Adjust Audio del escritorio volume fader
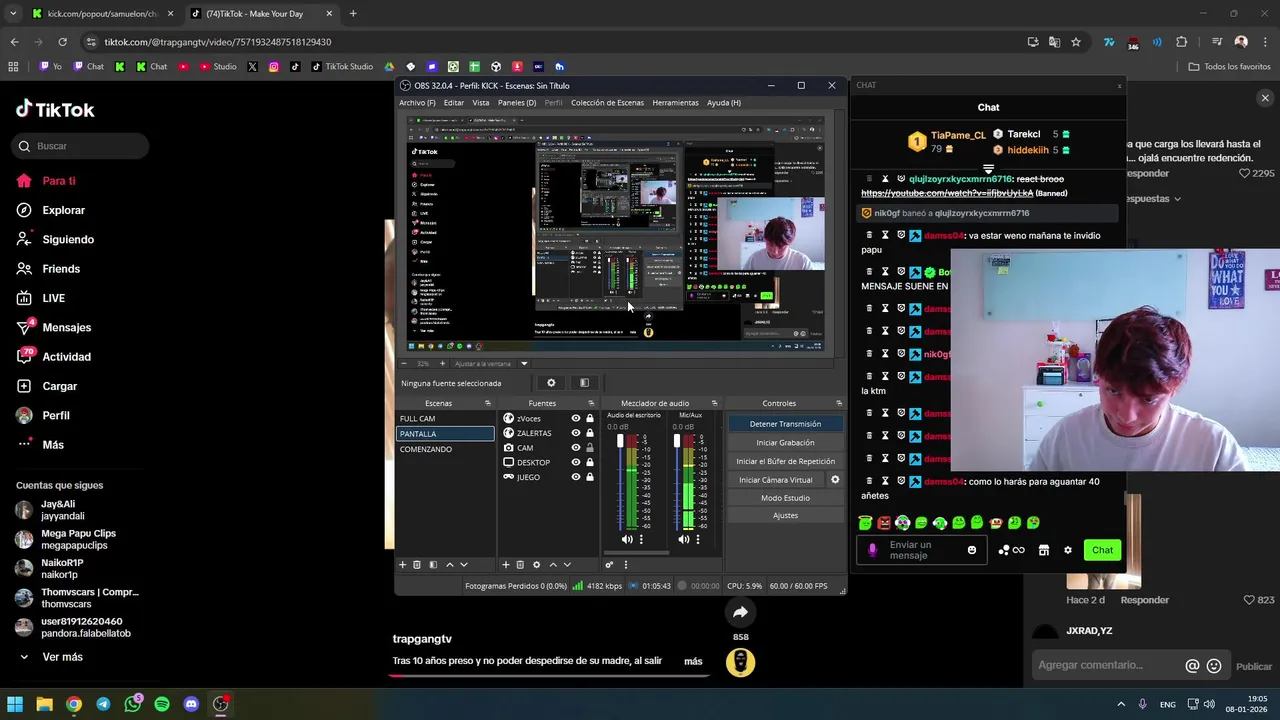 coord(620,443)
